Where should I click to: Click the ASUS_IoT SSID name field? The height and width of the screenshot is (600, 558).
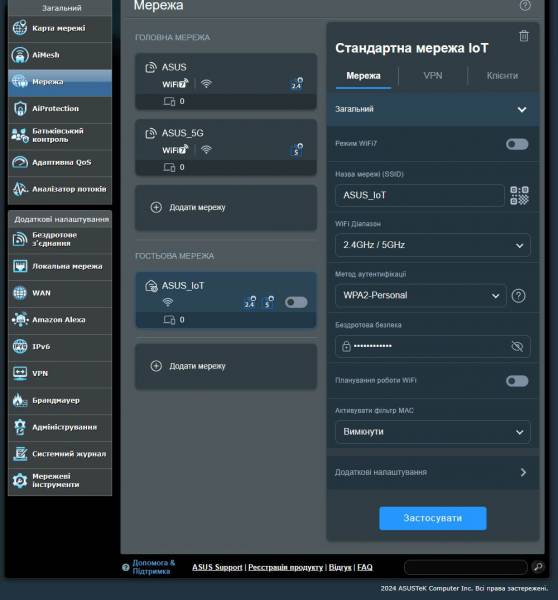(419, 195)
